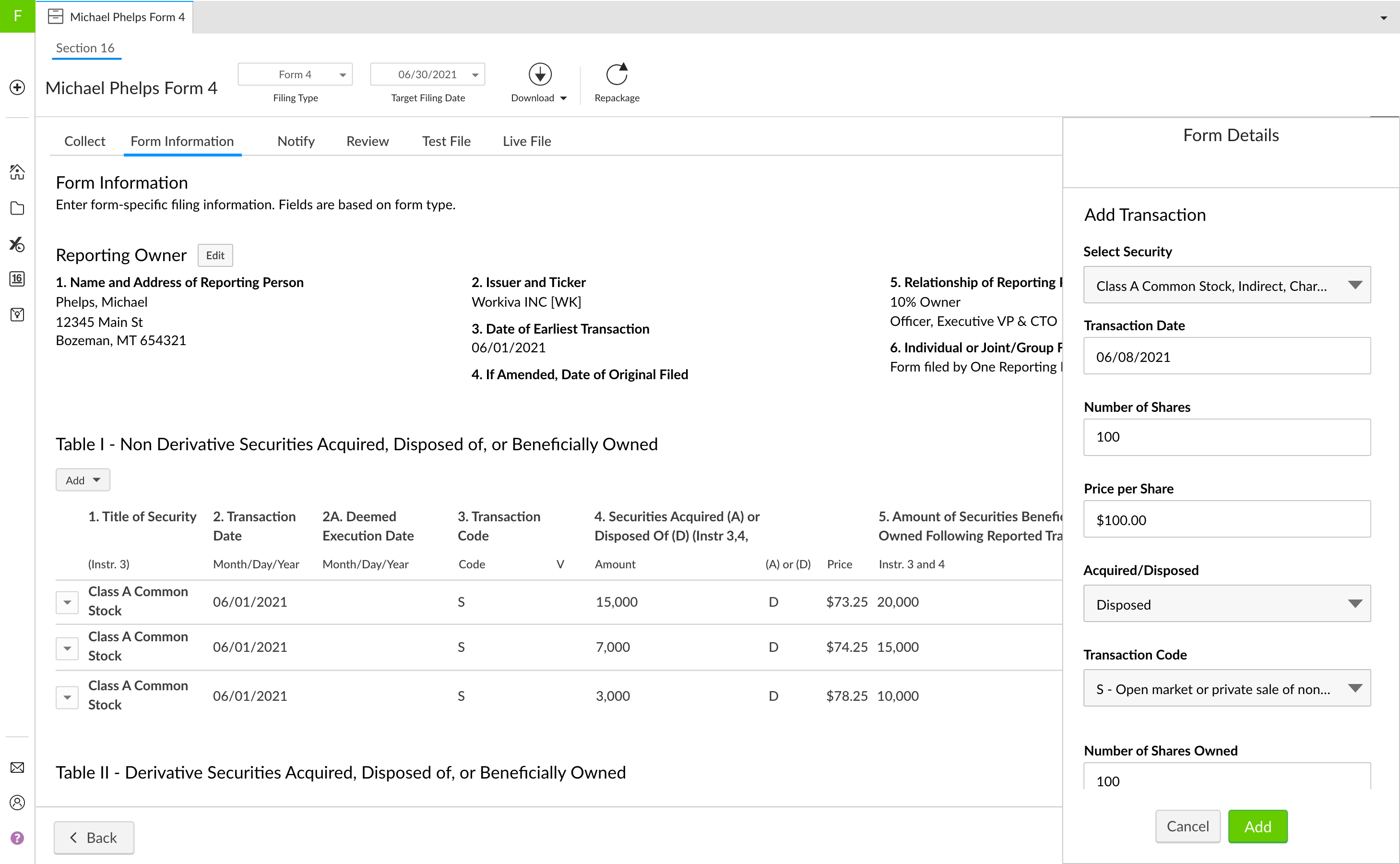Open the Add dropdown under Table I
The width and height of the screenshot is (1400, 864).
[x=83, y=480]
